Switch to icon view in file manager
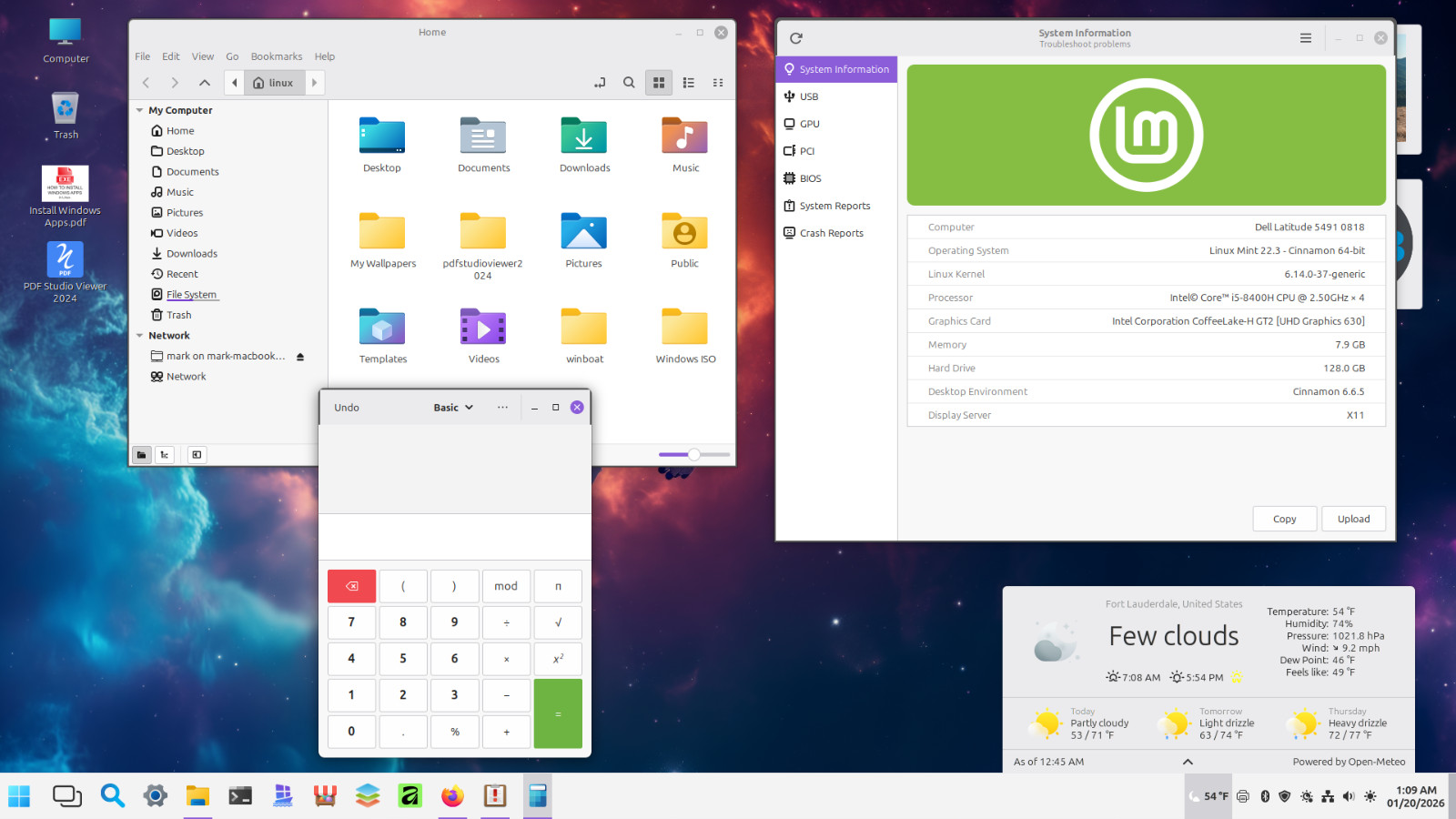 [x=659, y=83]
